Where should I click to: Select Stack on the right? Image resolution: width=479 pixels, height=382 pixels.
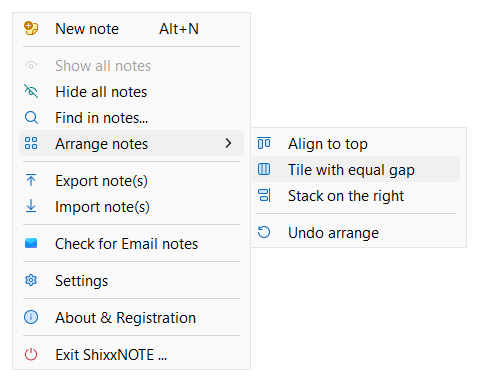click(356, 196)
